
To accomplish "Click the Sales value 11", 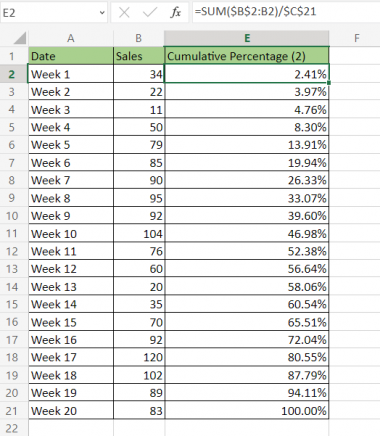I will coord(139,109).
